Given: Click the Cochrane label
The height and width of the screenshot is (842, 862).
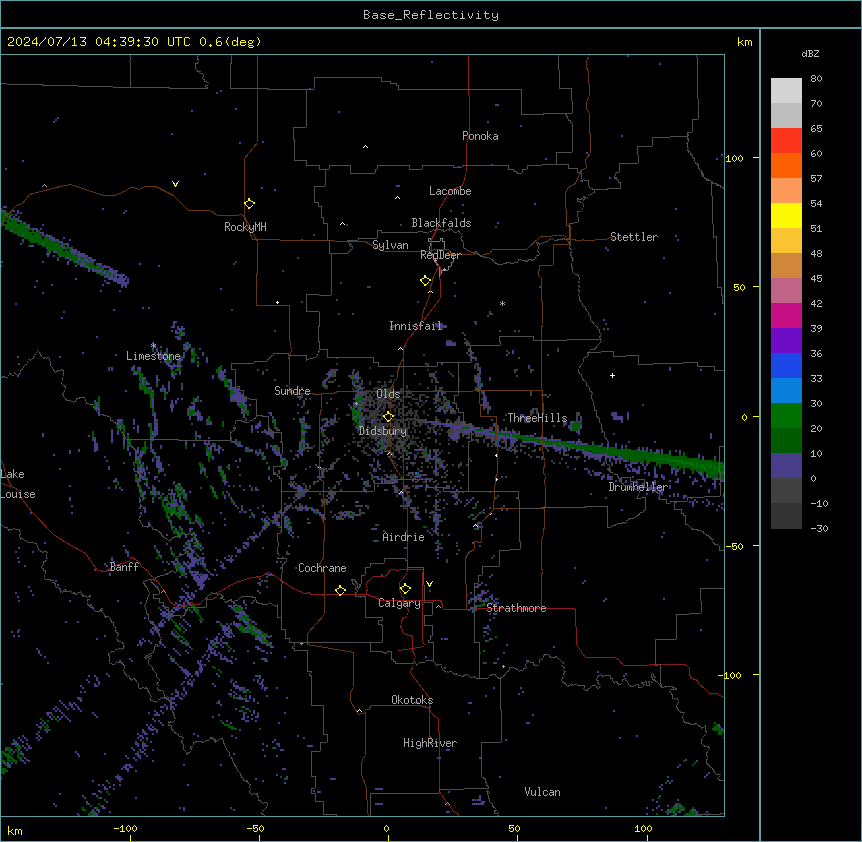Looking at the screenshot, I should pyautogui.click(x=322, y=568).
